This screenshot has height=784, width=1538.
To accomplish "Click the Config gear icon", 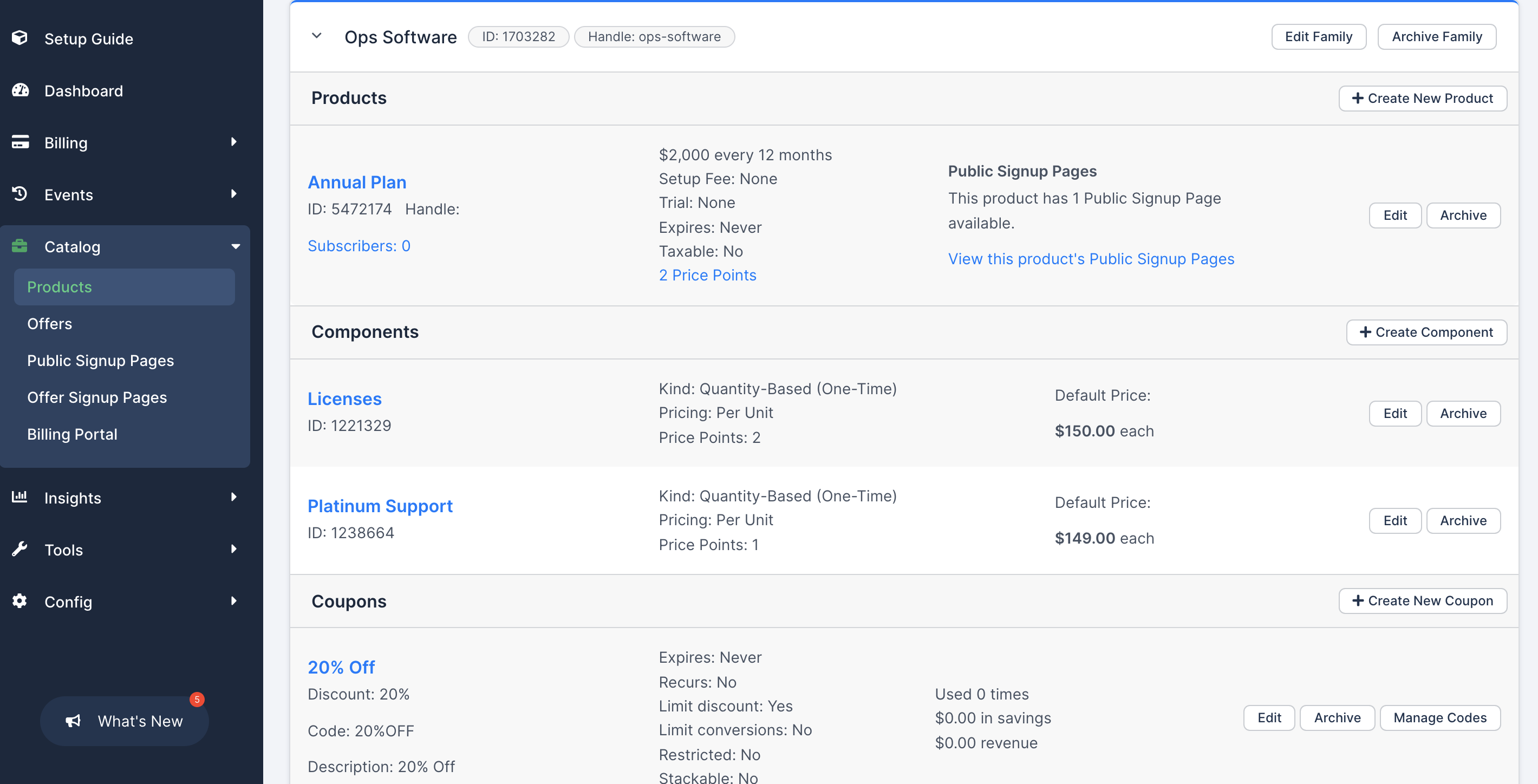I will (19, 600).
